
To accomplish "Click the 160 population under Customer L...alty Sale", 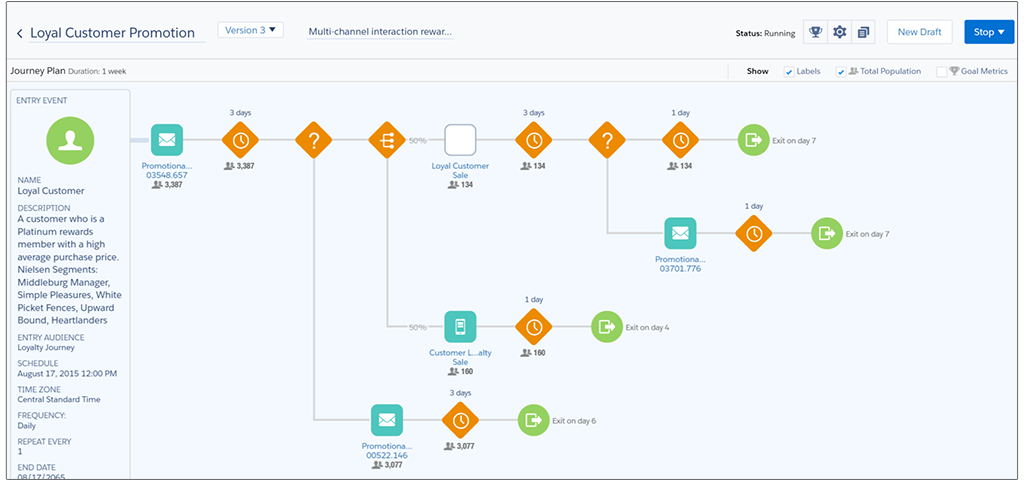I will (460, 372).
